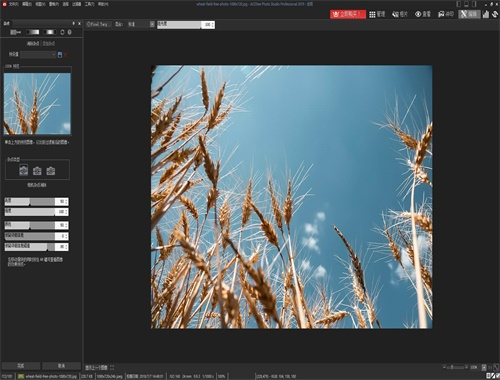This screenshot has width=500, height=380.
Task: Click stepper arrows of detail threshold slider
Action: (x=67, y=247)
